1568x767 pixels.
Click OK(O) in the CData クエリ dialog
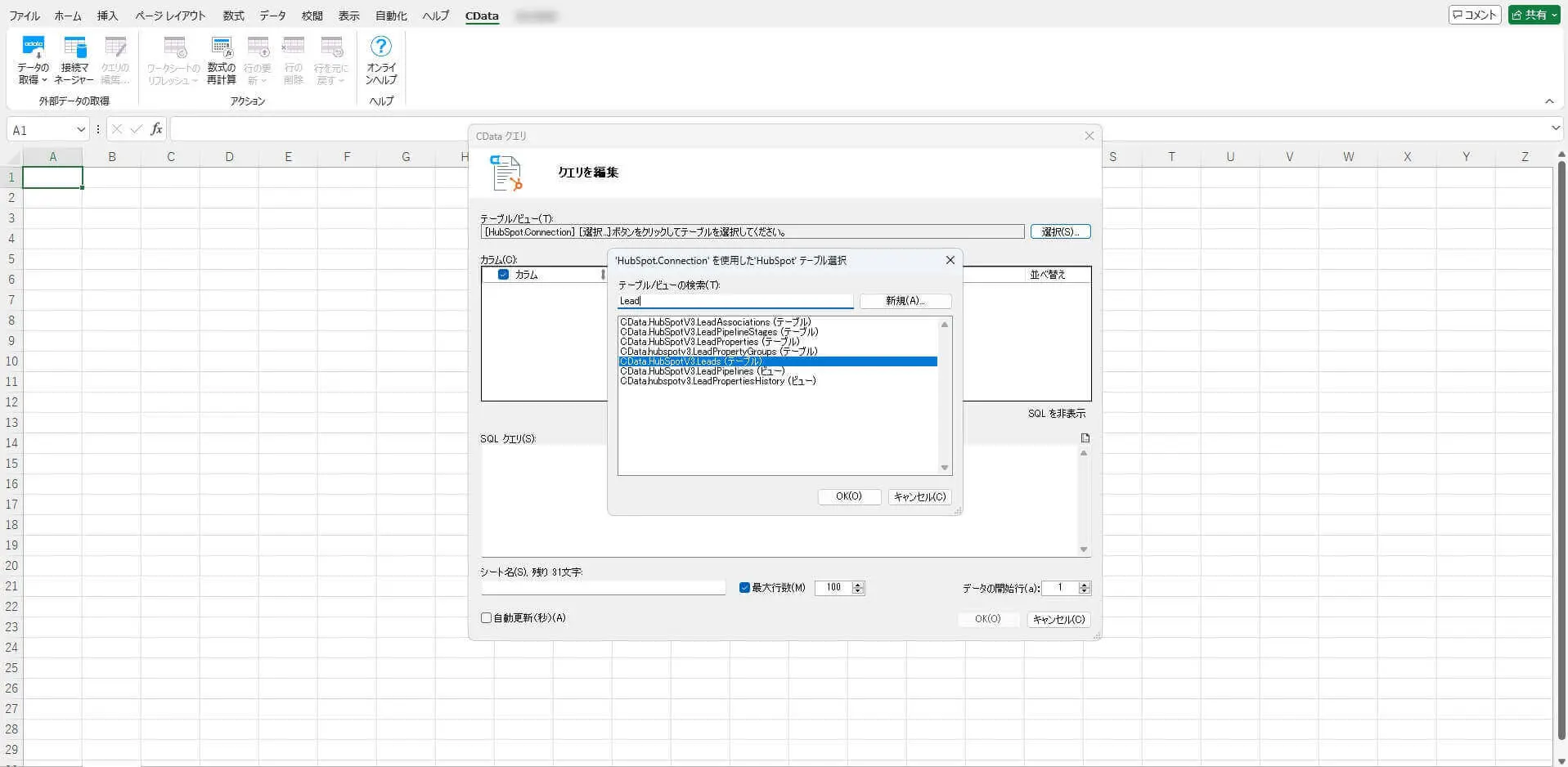(x=988, y=619)
